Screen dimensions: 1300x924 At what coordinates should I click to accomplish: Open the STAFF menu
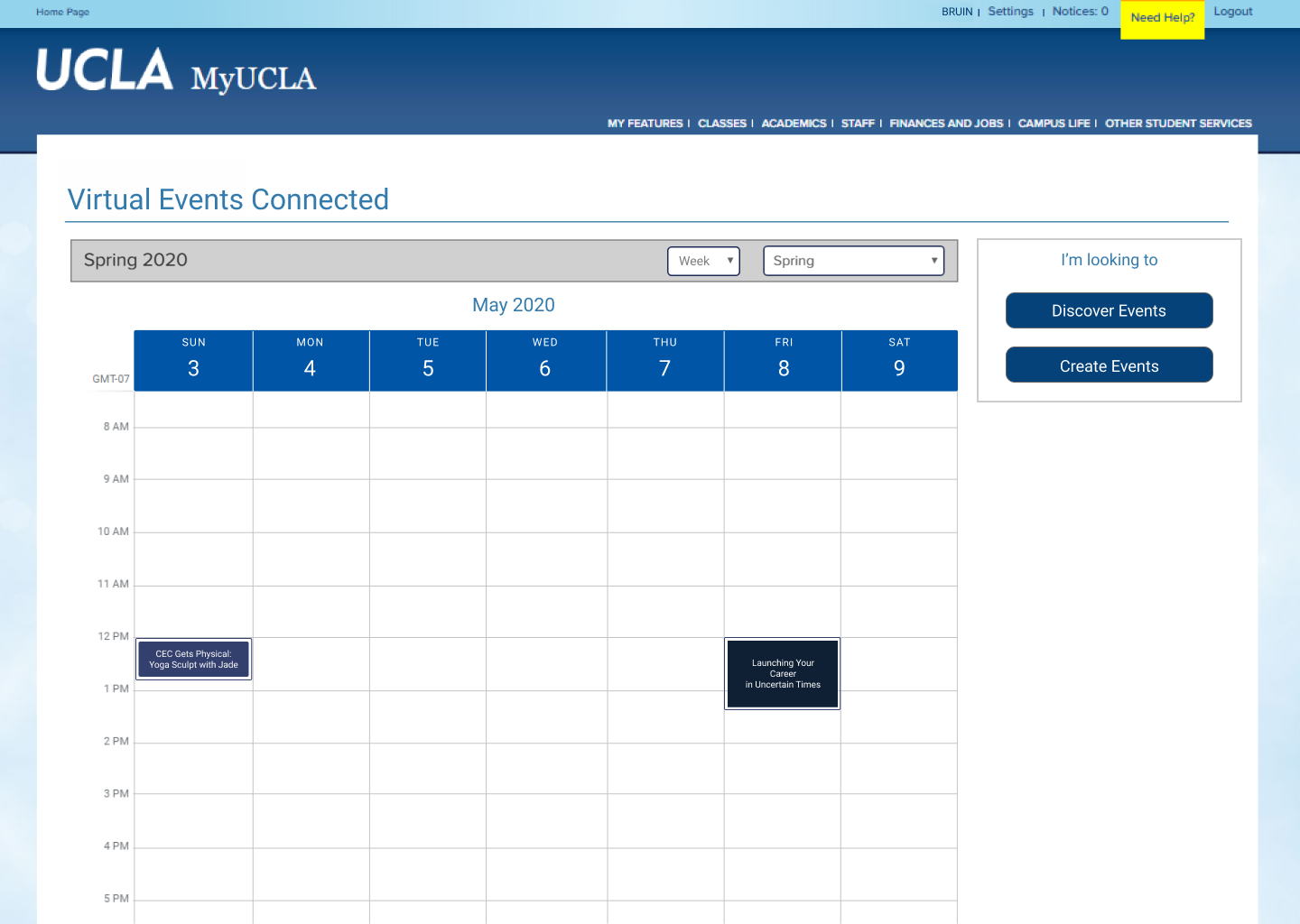point(858,124)
